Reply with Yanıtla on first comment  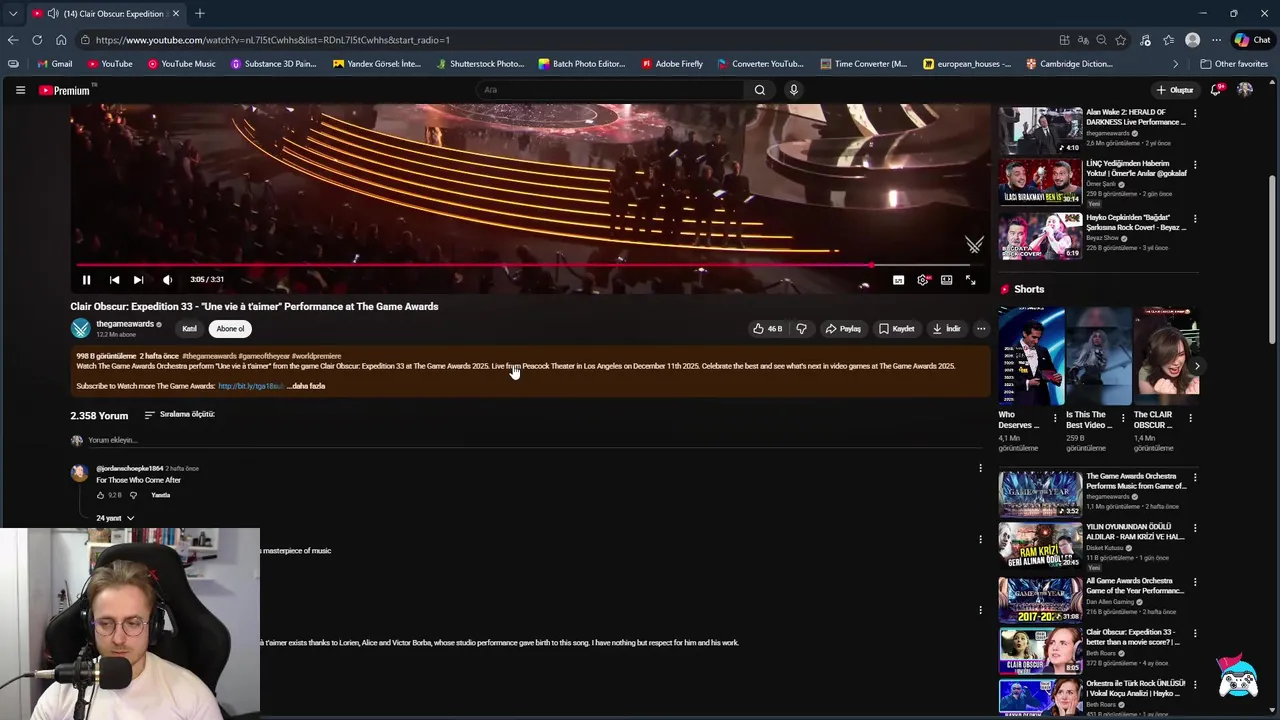pos(160,495)
